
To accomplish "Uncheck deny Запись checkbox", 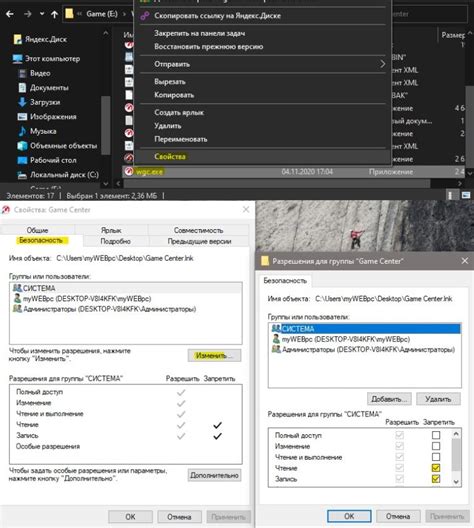I will pyautogui.click(x=436, y=478).
